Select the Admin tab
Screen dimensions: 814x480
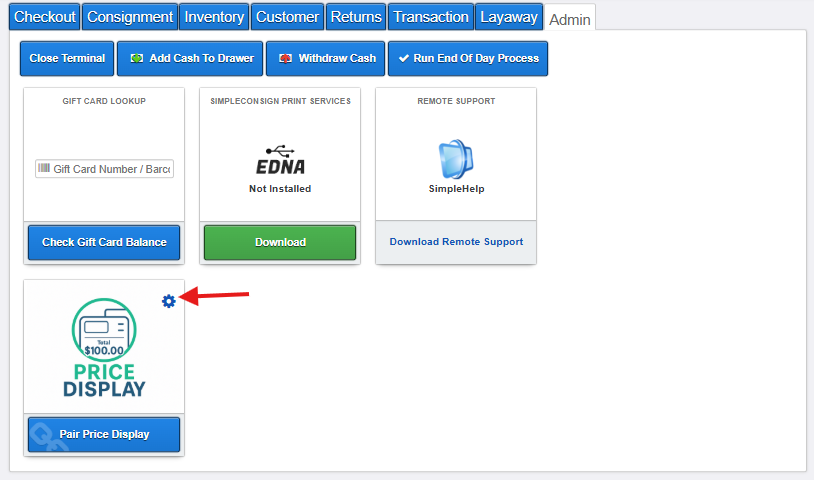point(570,19)
